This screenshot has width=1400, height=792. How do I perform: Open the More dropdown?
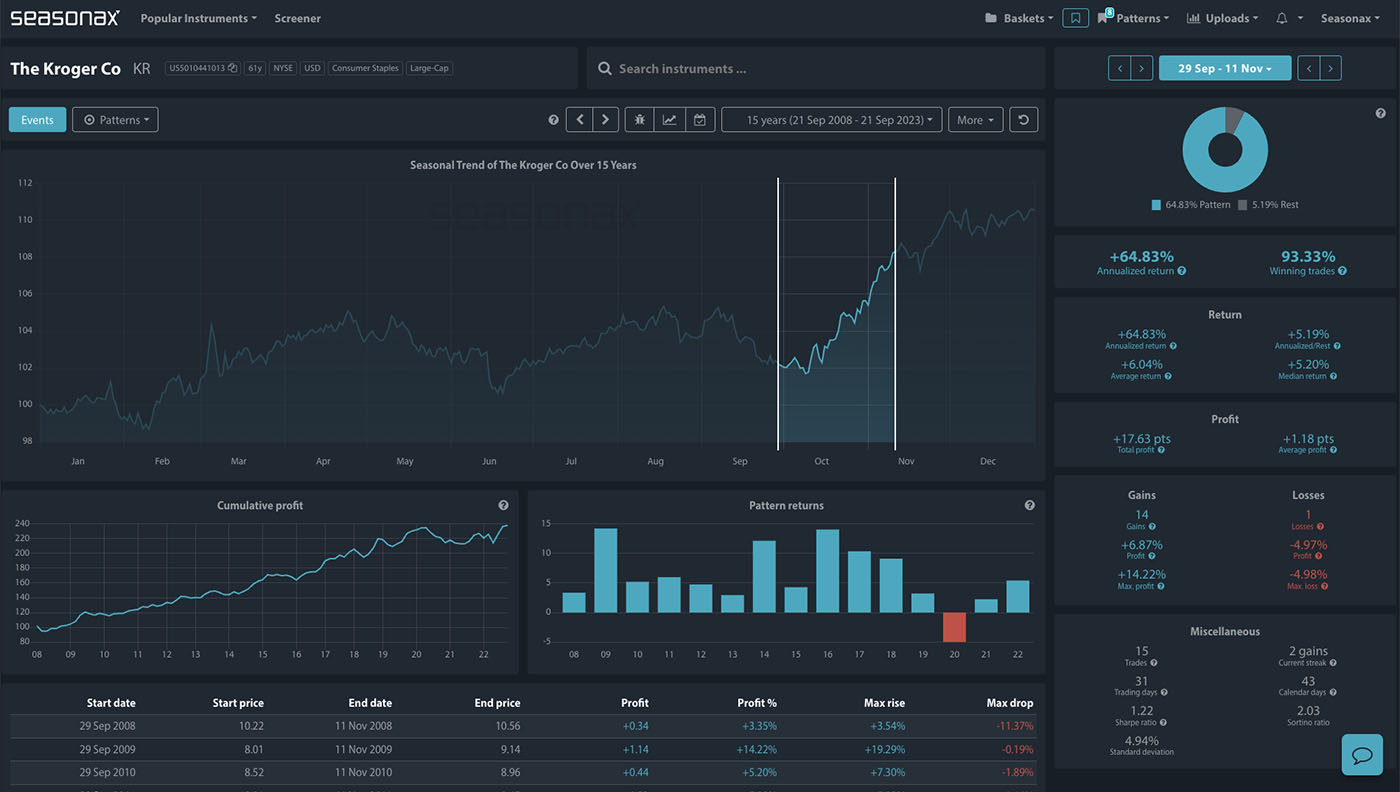[975, 120]
